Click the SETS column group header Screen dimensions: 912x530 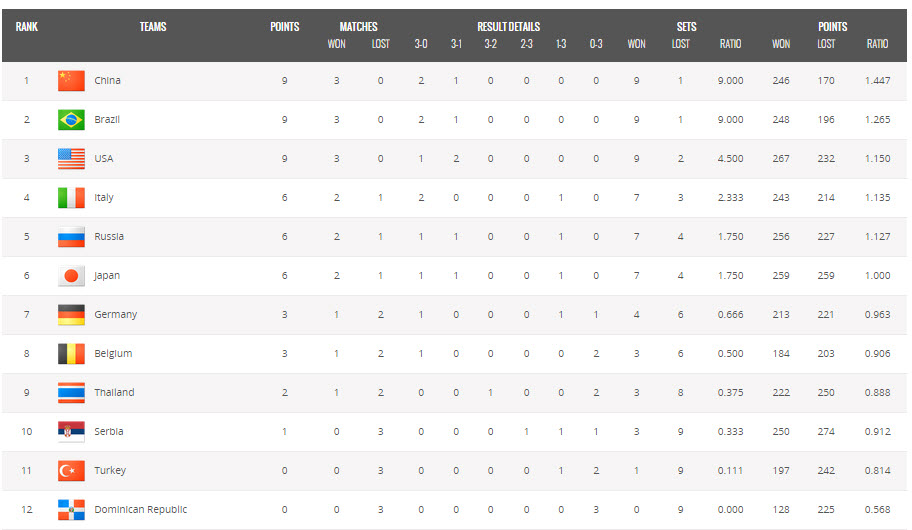[686, 27]
